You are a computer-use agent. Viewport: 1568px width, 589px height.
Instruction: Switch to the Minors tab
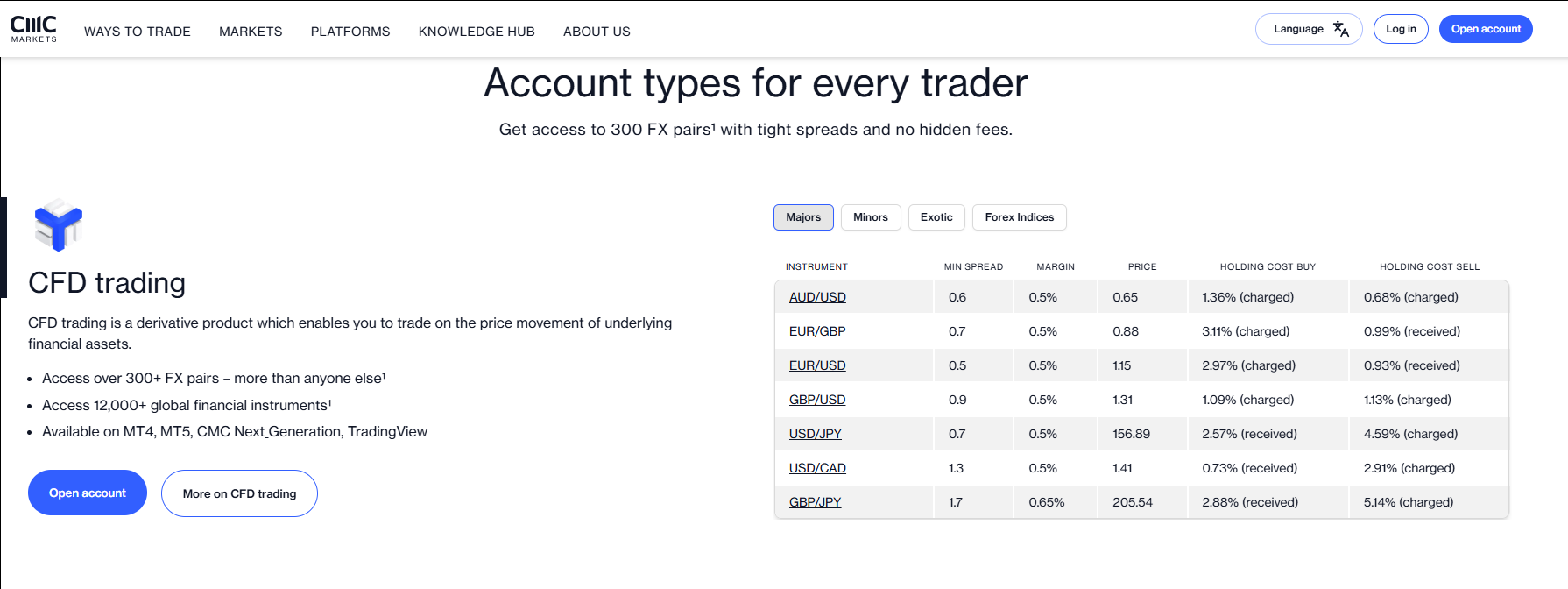tap(871, 217)
